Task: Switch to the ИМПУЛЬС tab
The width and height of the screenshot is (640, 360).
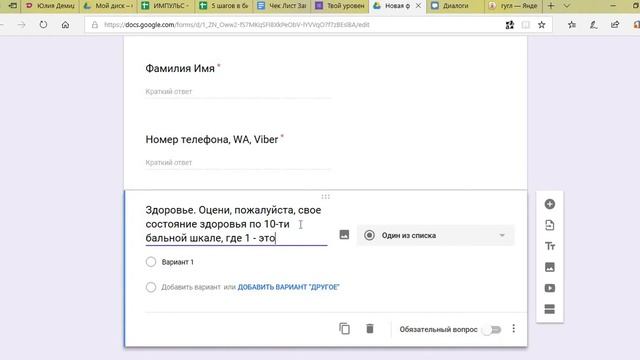Action: 167,6
